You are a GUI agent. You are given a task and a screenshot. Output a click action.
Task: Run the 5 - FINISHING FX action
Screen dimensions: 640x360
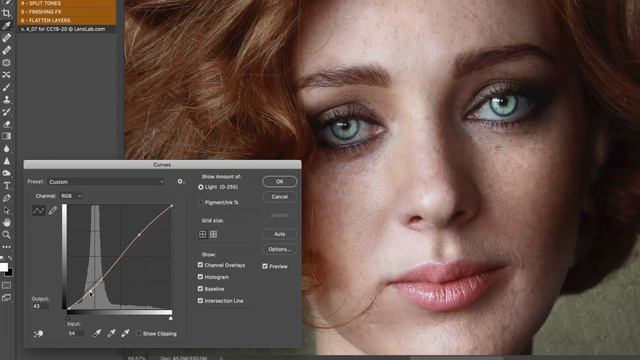tap(67, 12)
